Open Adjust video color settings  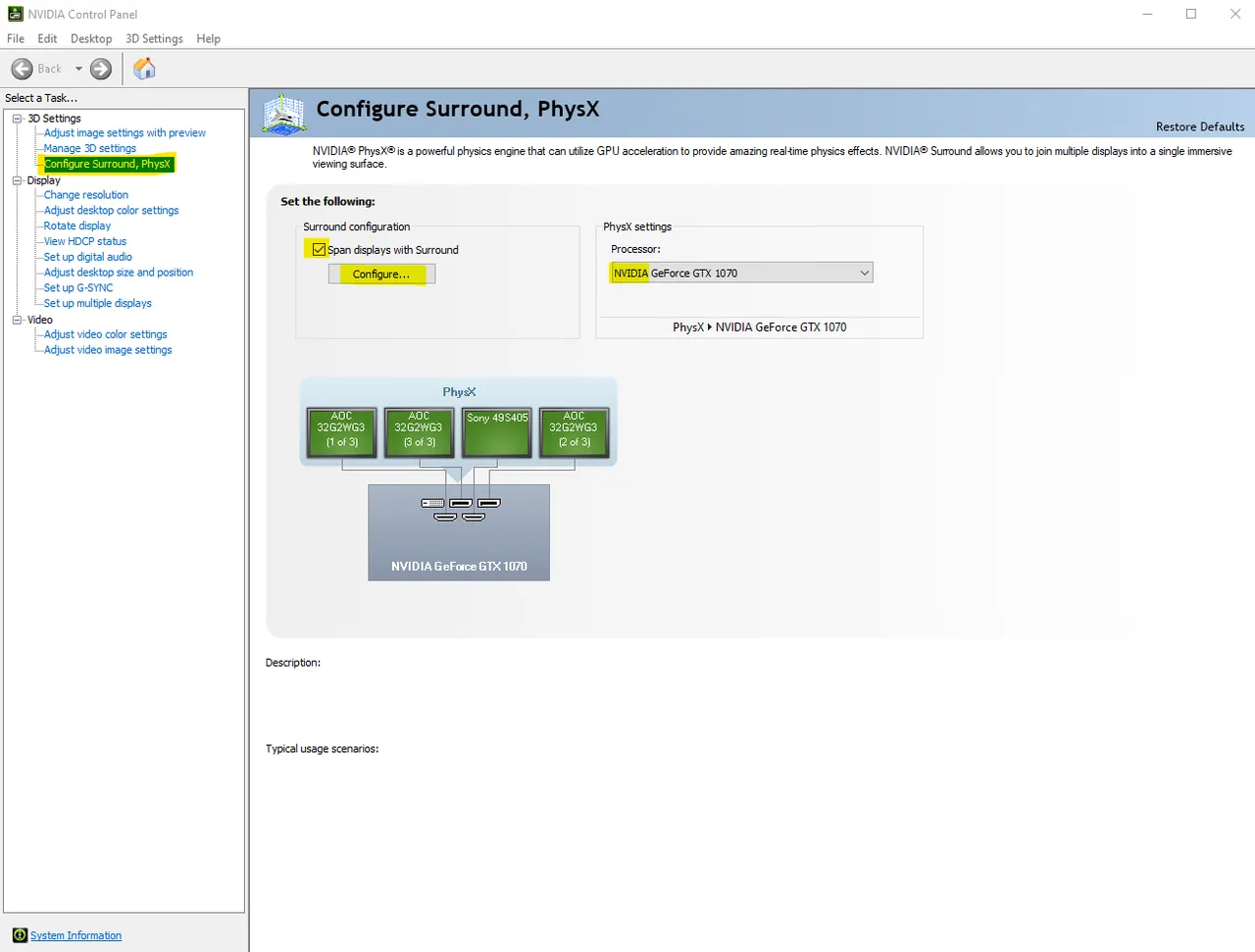pos(106,334)
